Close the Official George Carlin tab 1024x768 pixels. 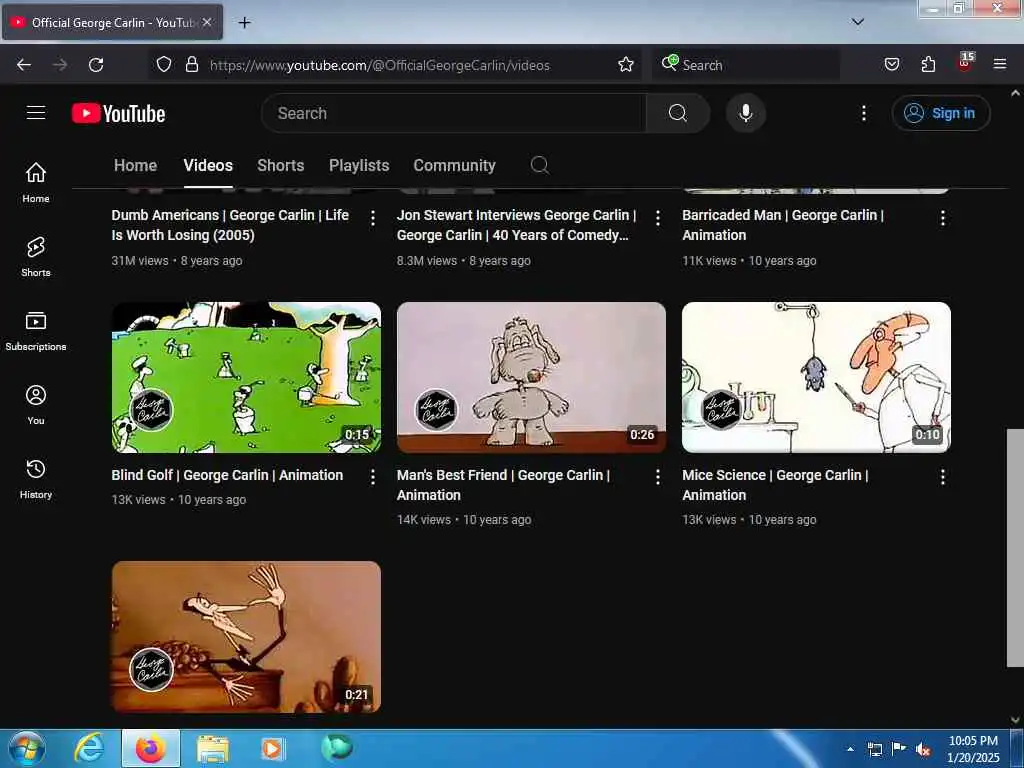tap(207, 22)
